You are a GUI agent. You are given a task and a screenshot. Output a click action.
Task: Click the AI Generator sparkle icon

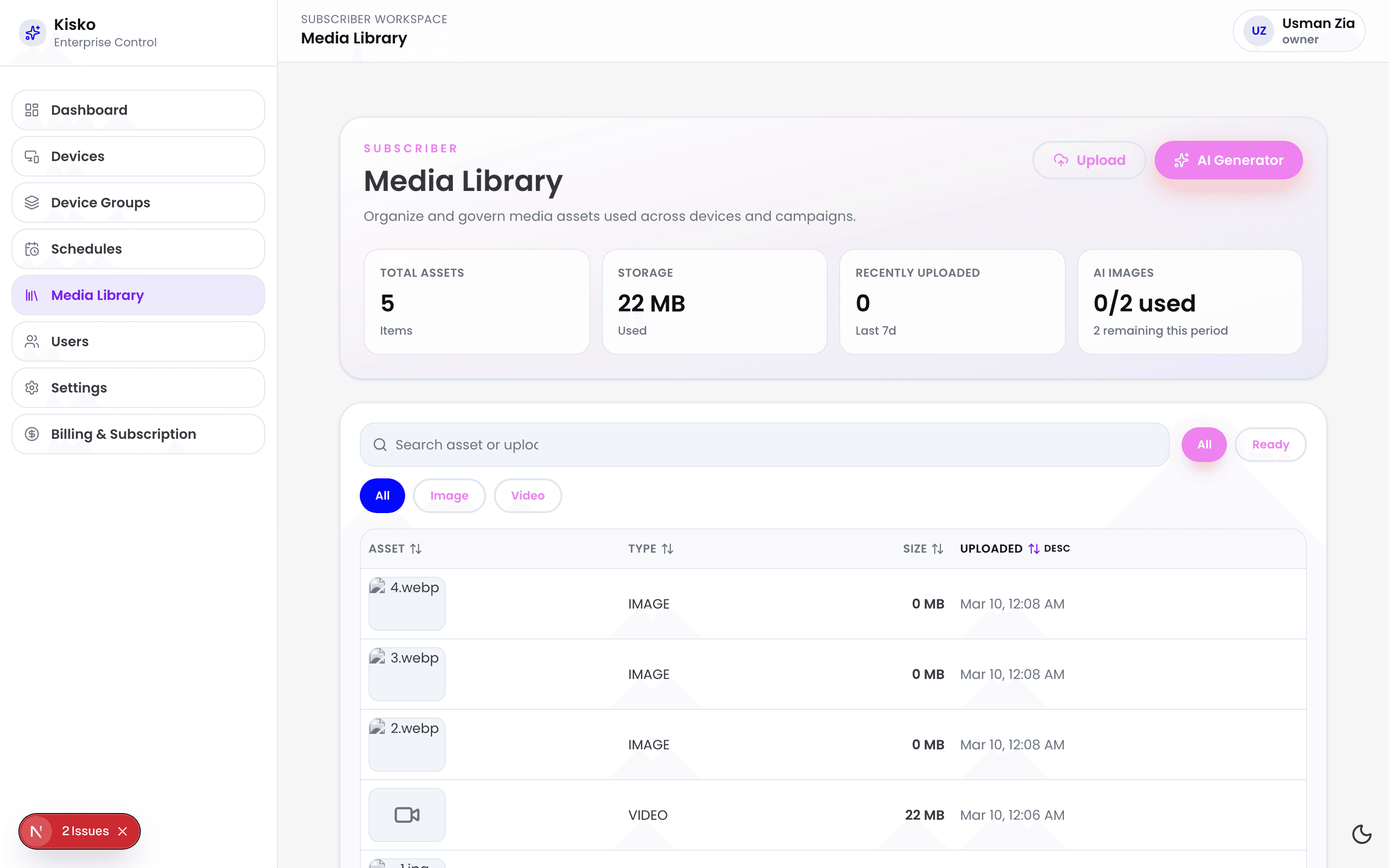coord(1181,160)
